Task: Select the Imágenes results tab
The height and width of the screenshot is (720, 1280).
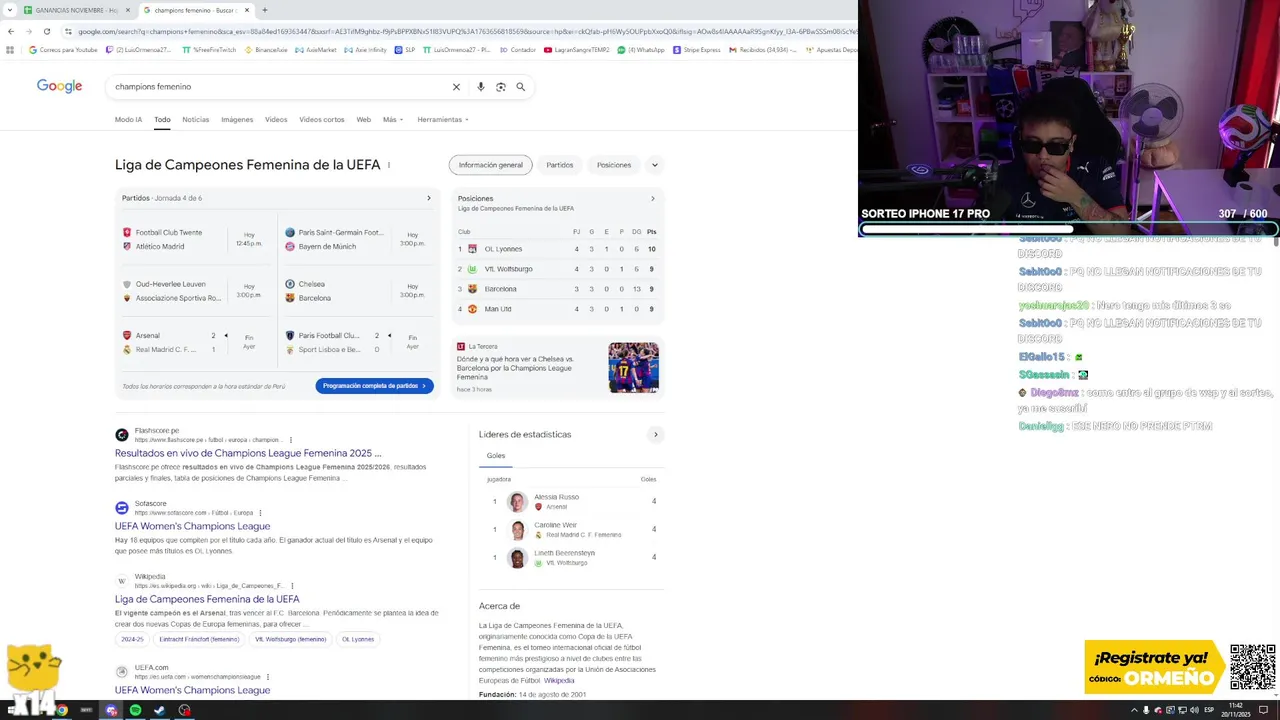Action: 237,119
